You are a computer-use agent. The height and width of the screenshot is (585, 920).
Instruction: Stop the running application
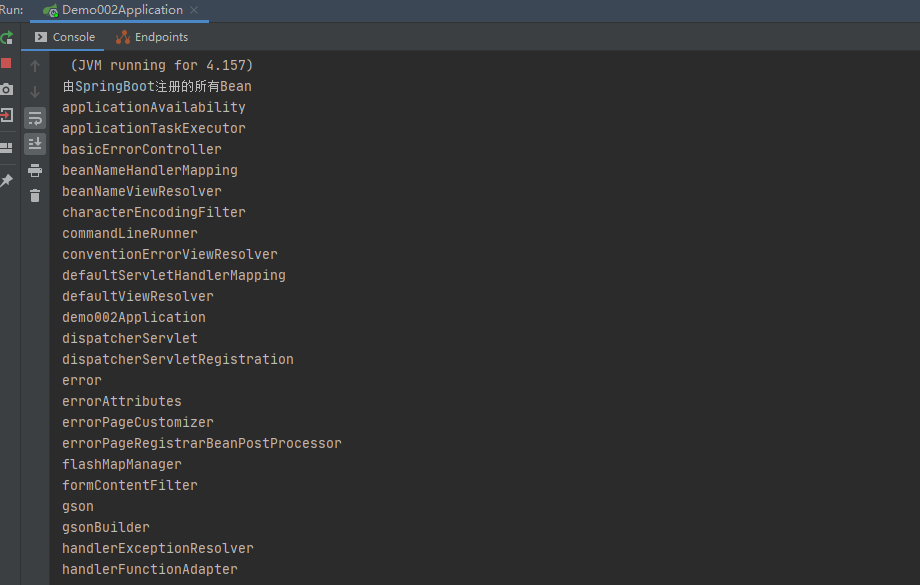[7, 63]
